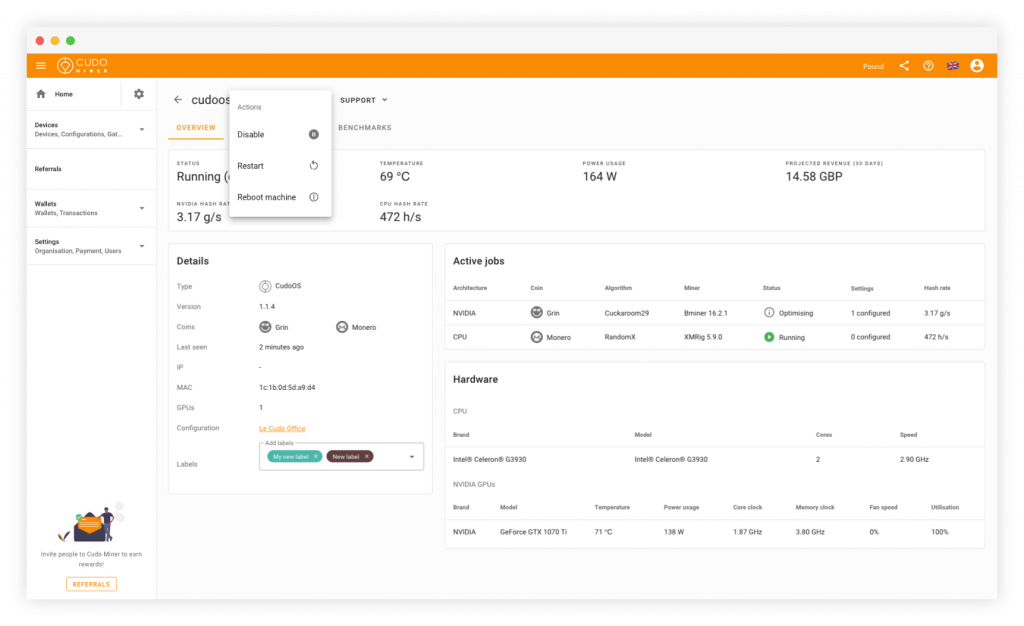Click the back arrow next to cudoos
This screenshot has width=1024, height=626.
[x=176, y=99]
